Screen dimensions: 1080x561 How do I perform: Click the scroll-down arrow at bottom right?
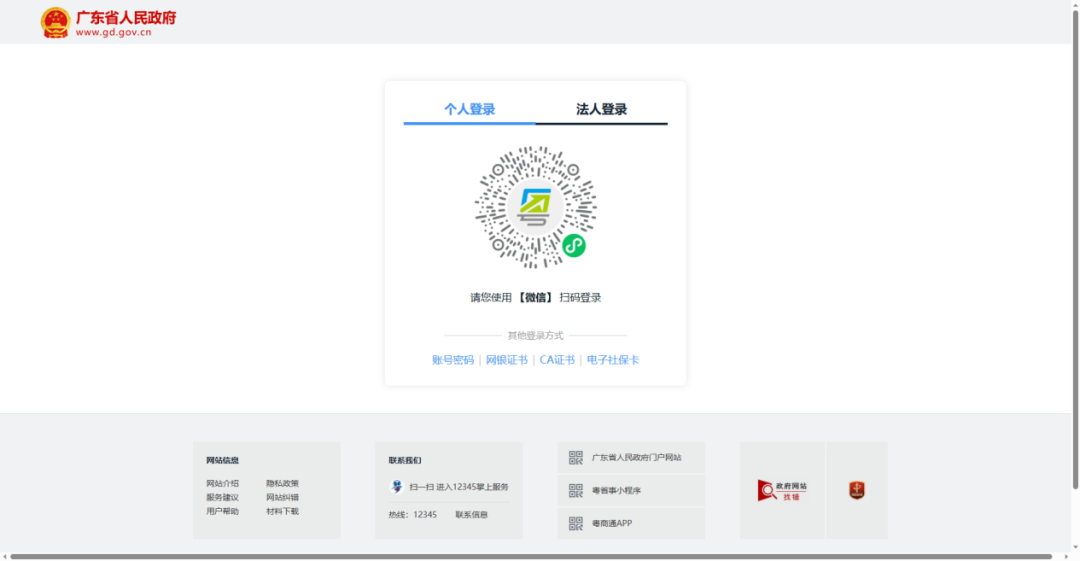tap(1075, 548)
